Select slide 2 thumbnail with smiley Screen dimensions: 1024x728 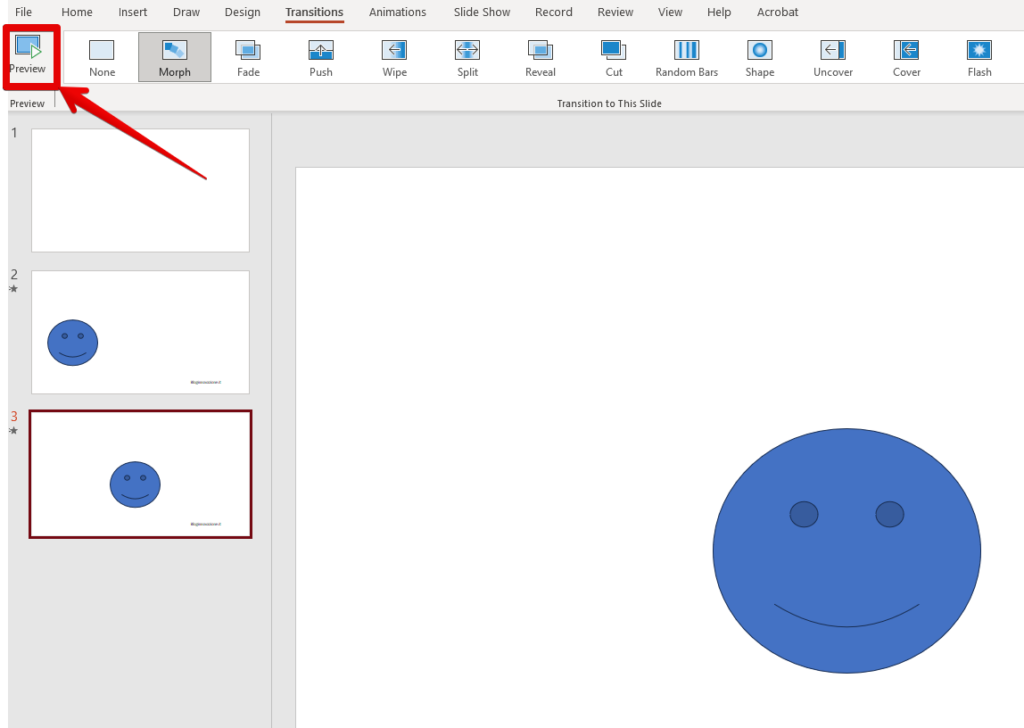click(x=140, y=332)
